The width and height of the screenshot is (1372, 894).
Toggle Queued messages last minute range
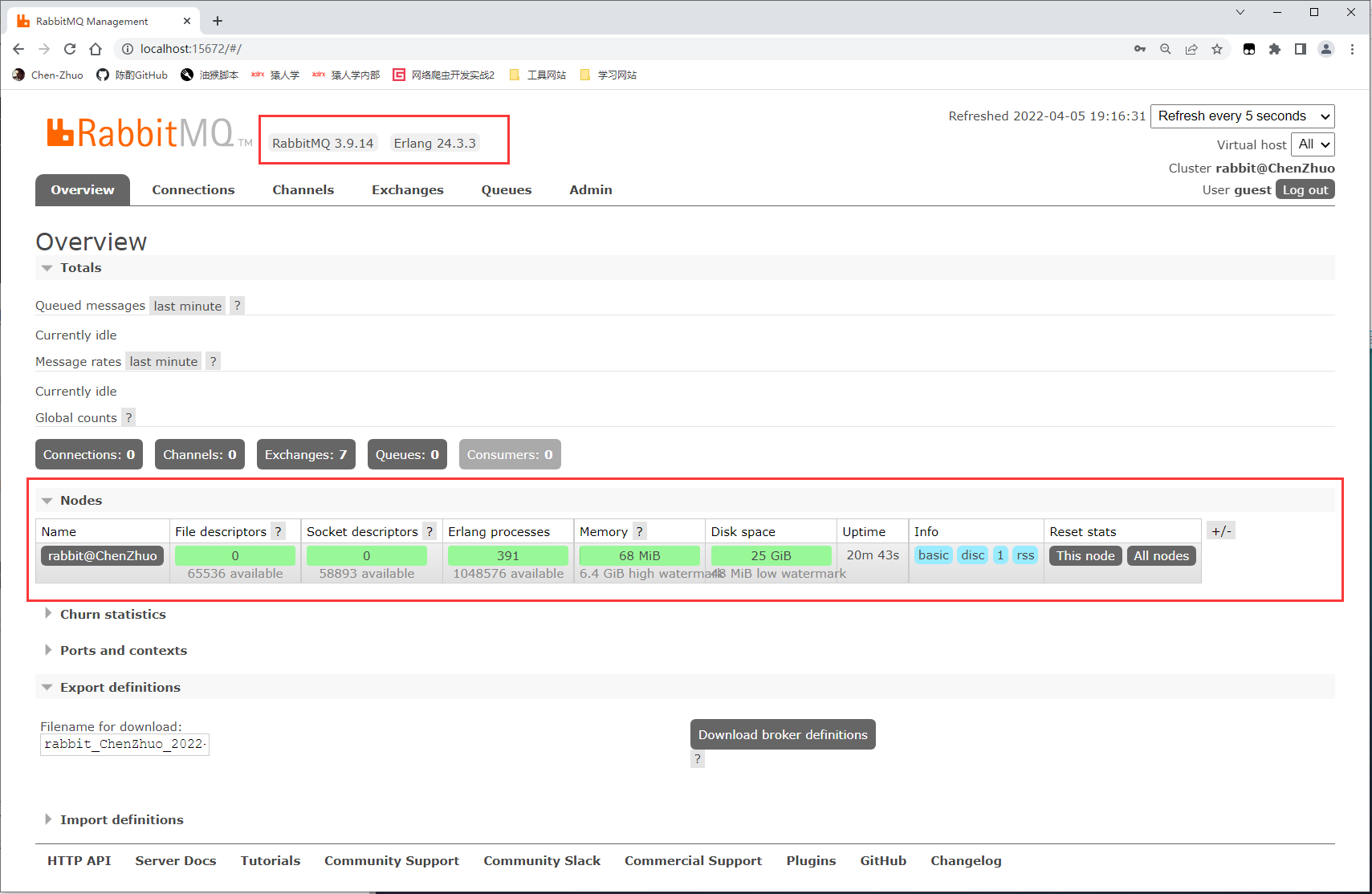click(187, 306)
